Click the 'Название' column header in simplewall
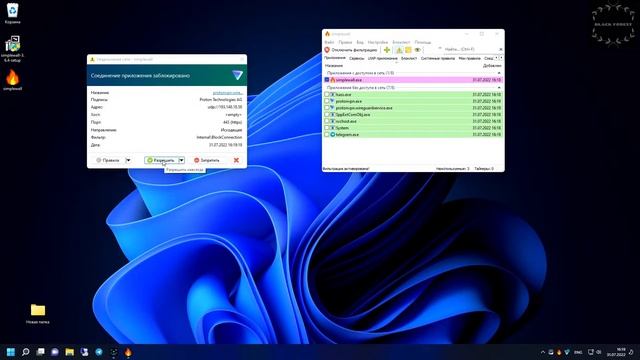This screenshot has height=360, width=640. 334,65
